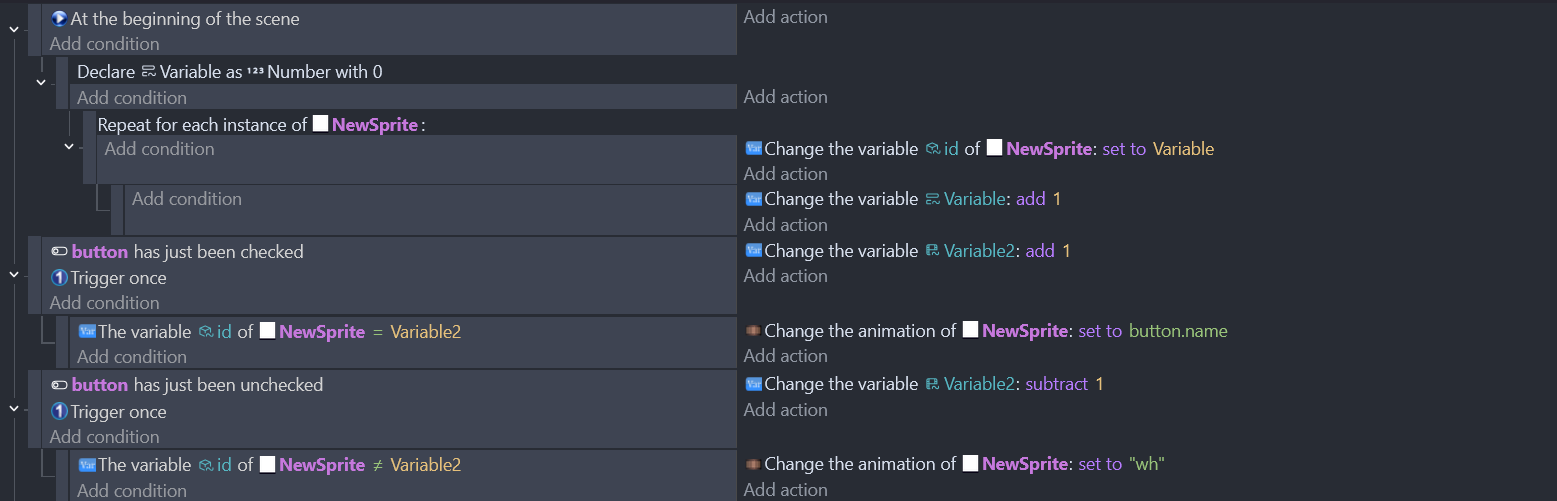Click the animation icon before the set to "wh" action
Screen dimensions: 1557x501
click(753, 464)
